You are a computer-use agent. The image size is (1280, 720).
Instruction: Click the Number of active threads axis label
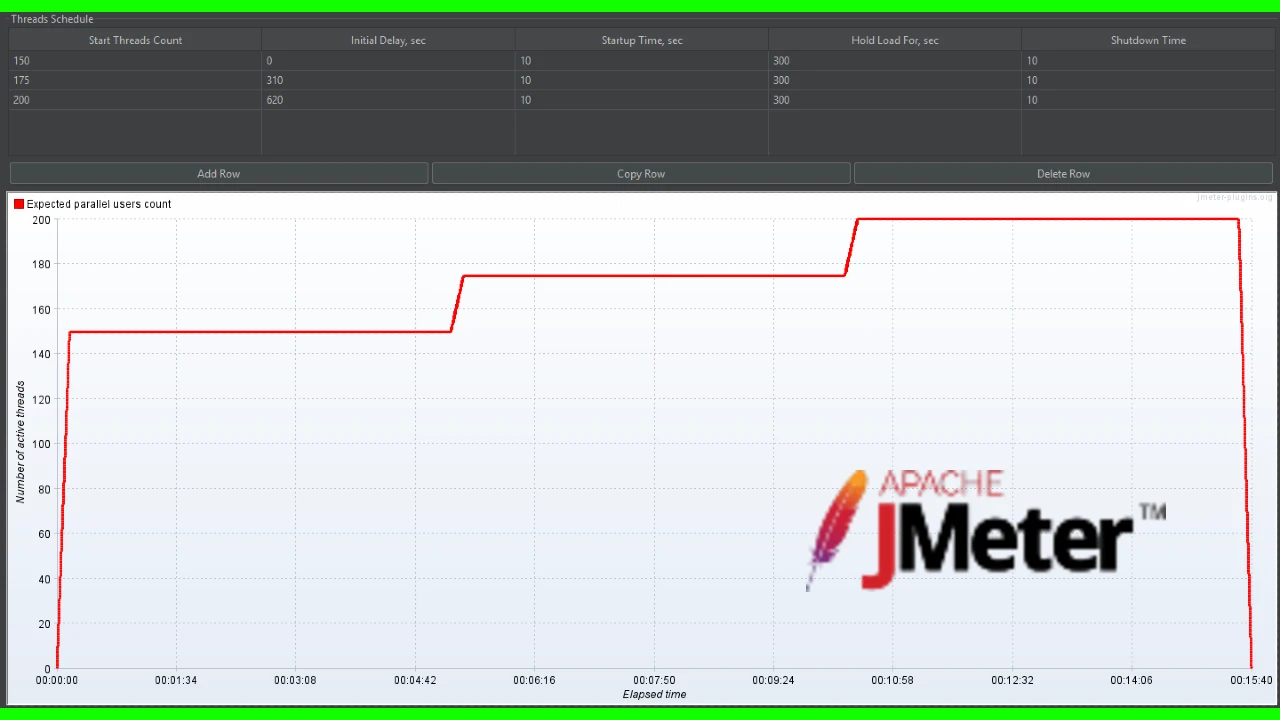point(20,441)
